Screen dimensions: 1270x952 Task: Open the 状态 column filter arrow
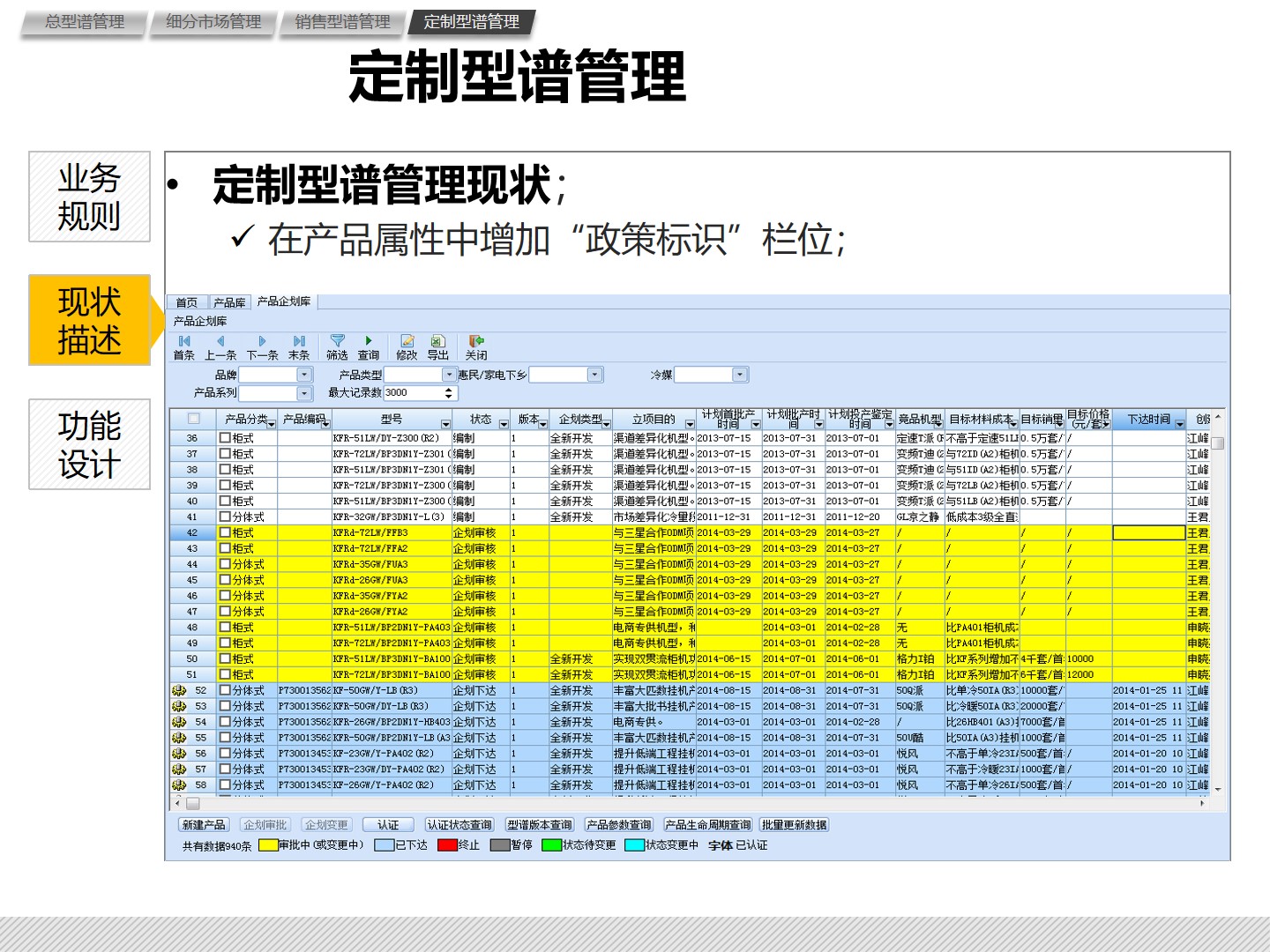click(504, 424)
